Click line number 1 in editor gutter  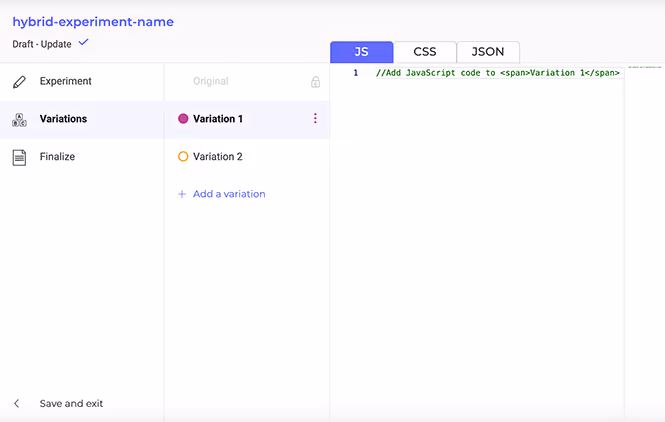click(x=356, y=73)
